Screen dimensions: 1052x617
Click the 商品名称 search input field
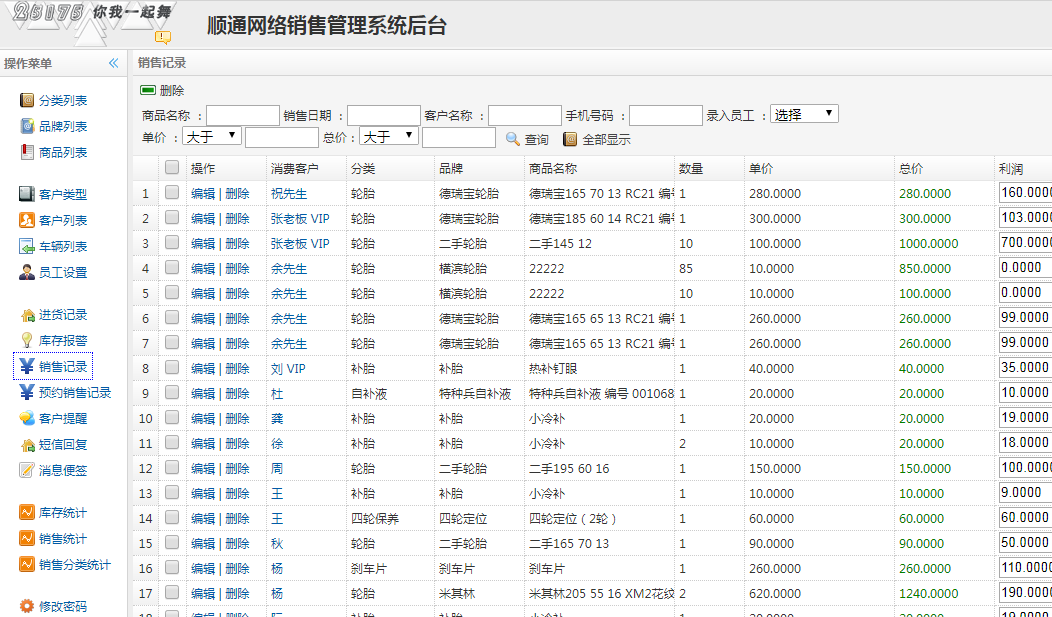point(243,115)
